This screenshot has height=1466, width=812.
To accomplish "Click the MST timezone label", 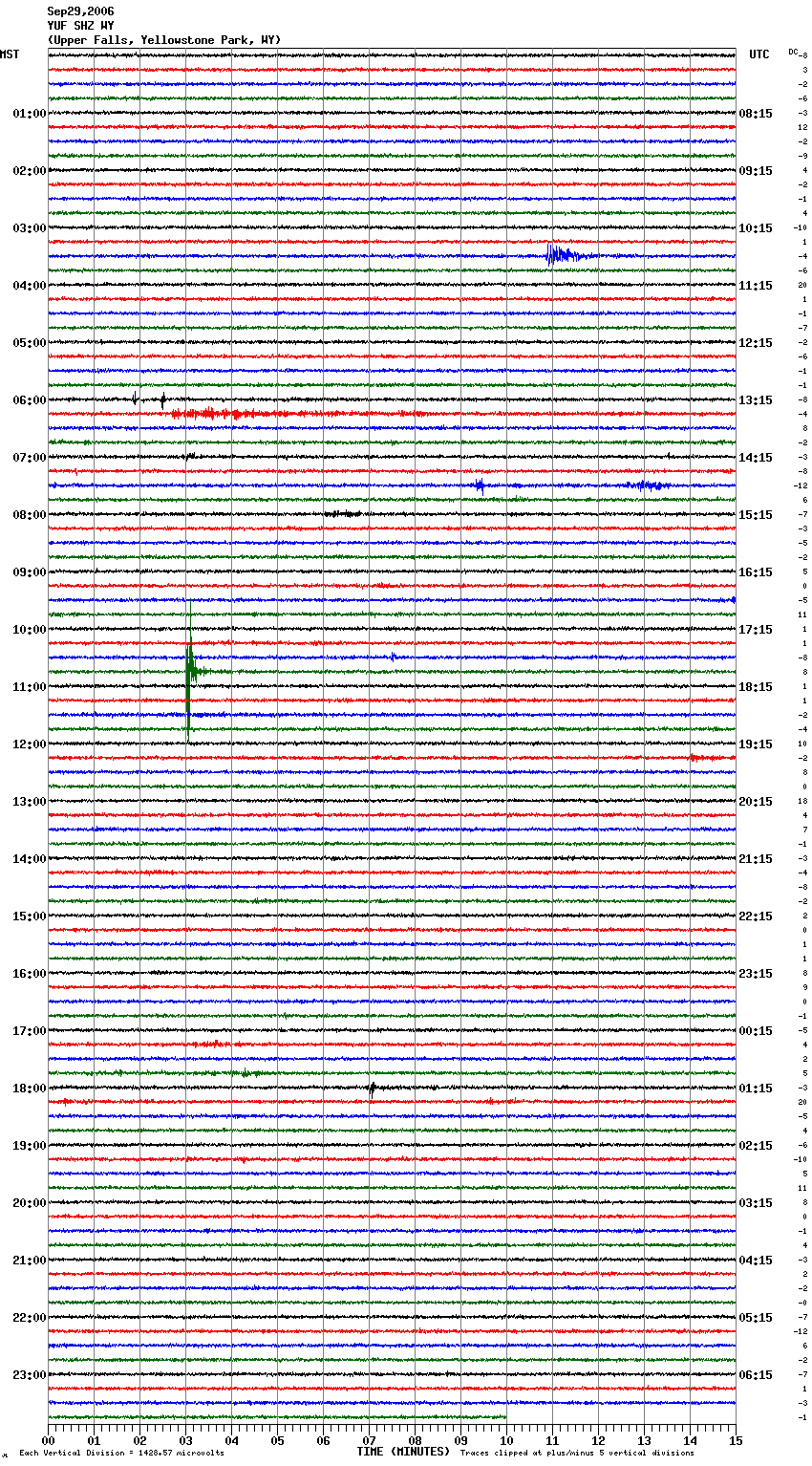I will point(10,54).
